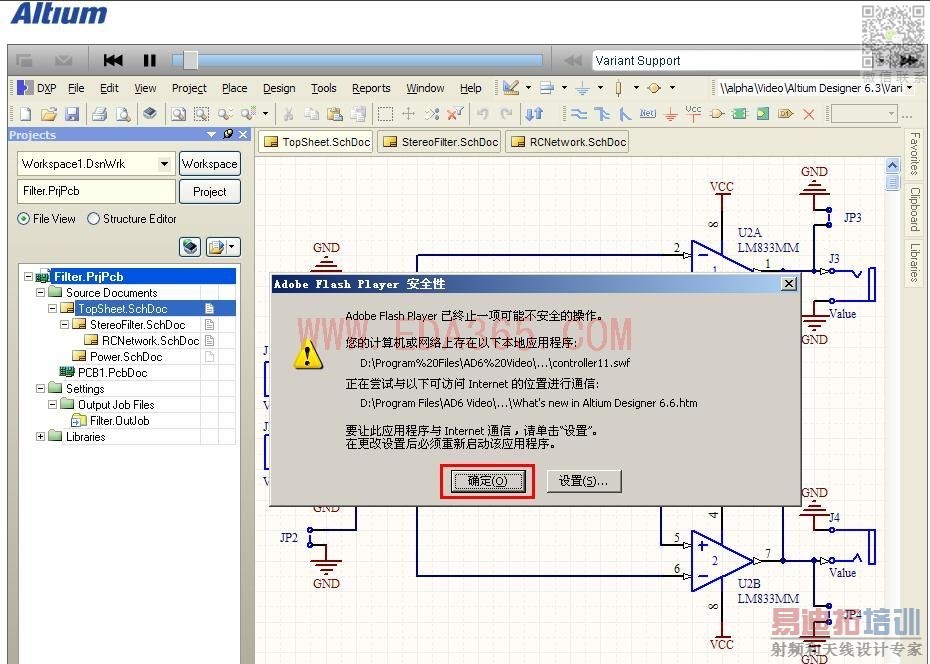930x664 pixels.
Task: Select the place net label tool
Action: pos(648,113)
